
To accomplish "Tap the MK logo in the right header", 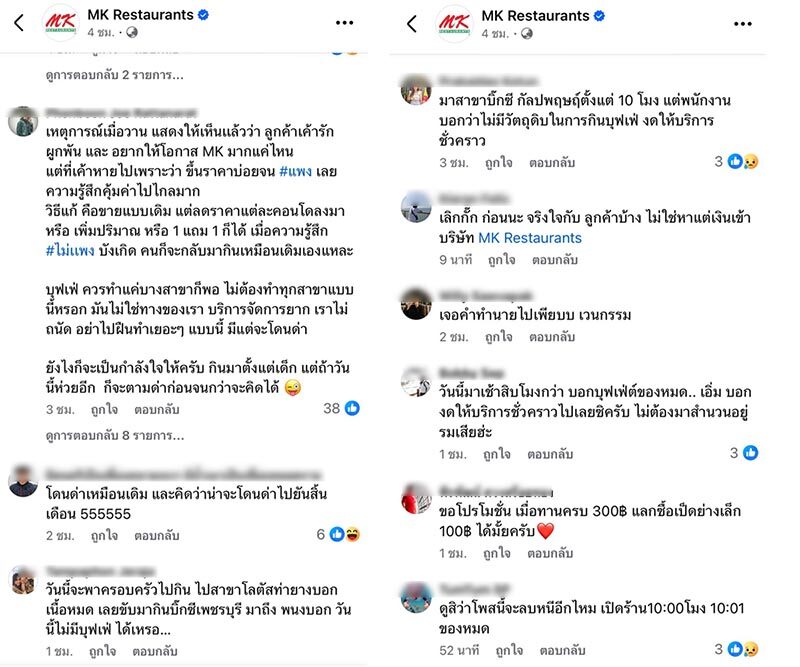I will 454,23.
